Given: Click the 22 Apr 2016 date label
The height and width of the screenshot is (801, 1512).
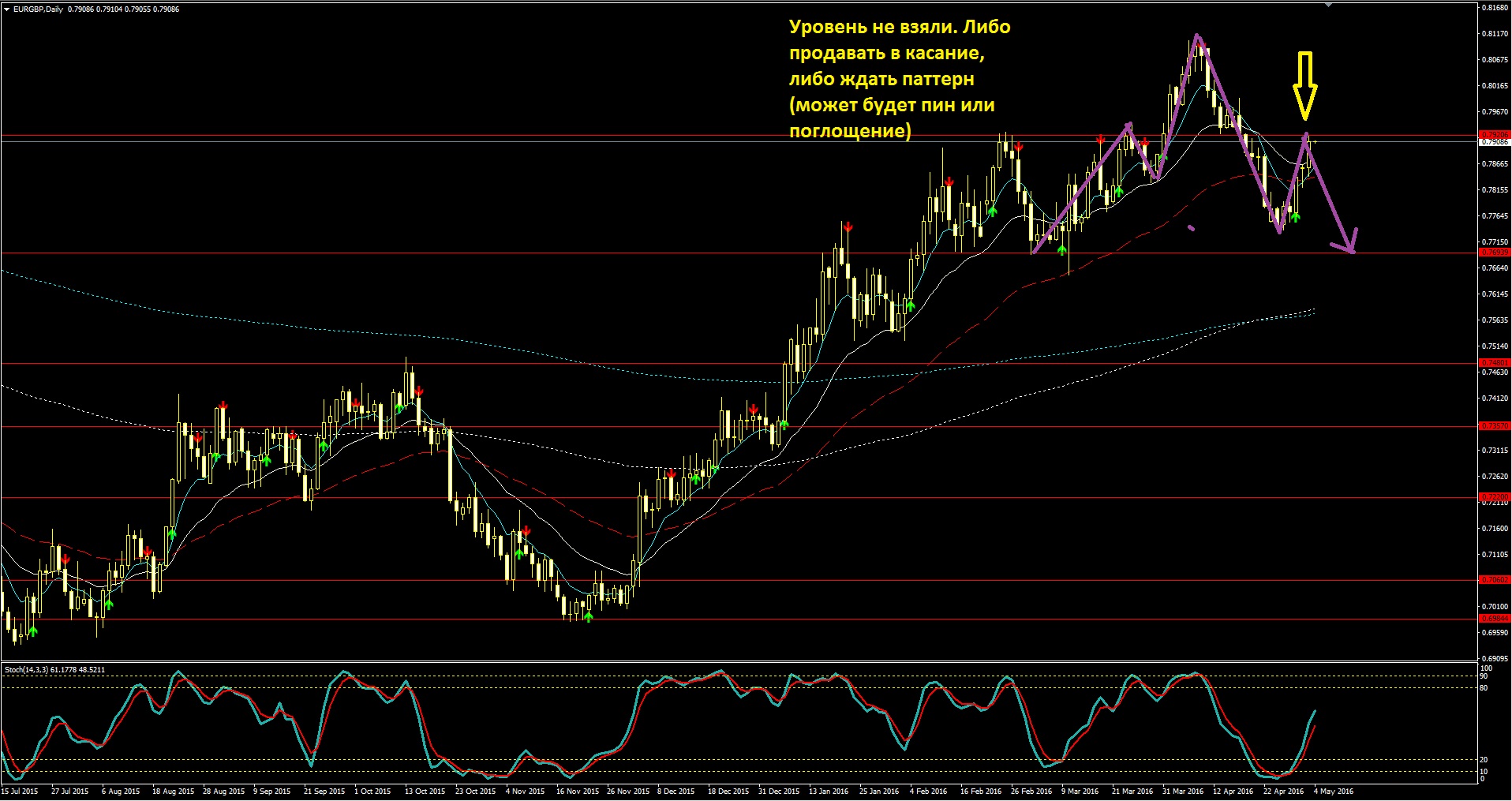Looking at the screenshot, I should tap(1284, 791).
